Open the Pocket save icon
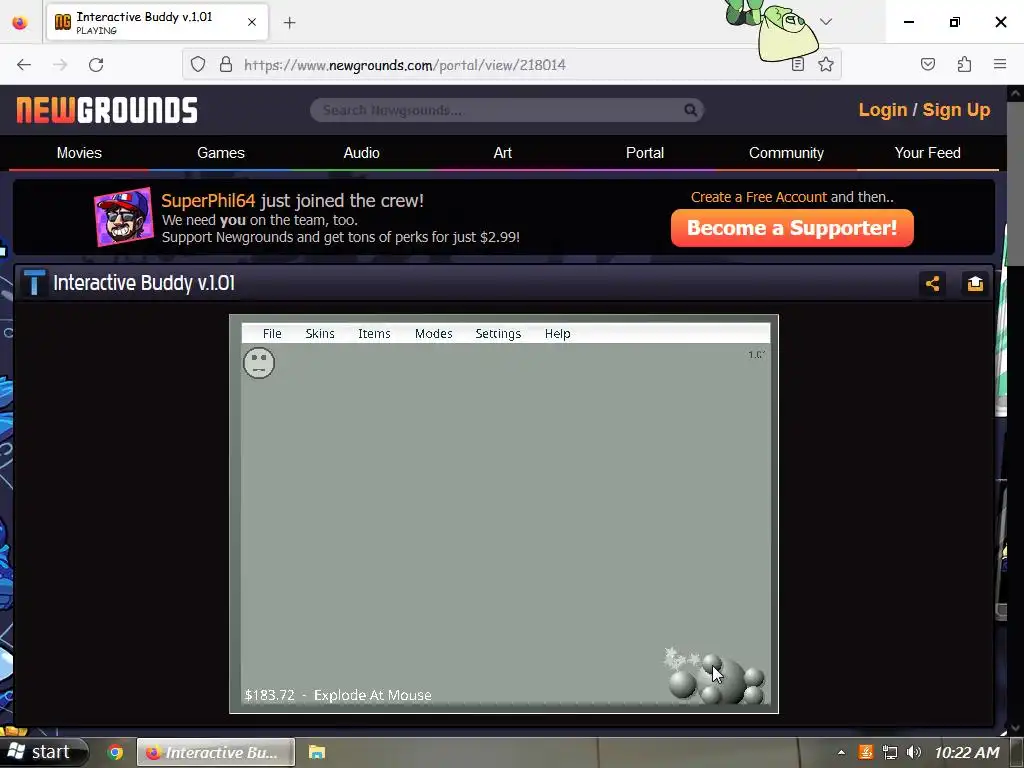 (927, 64)
